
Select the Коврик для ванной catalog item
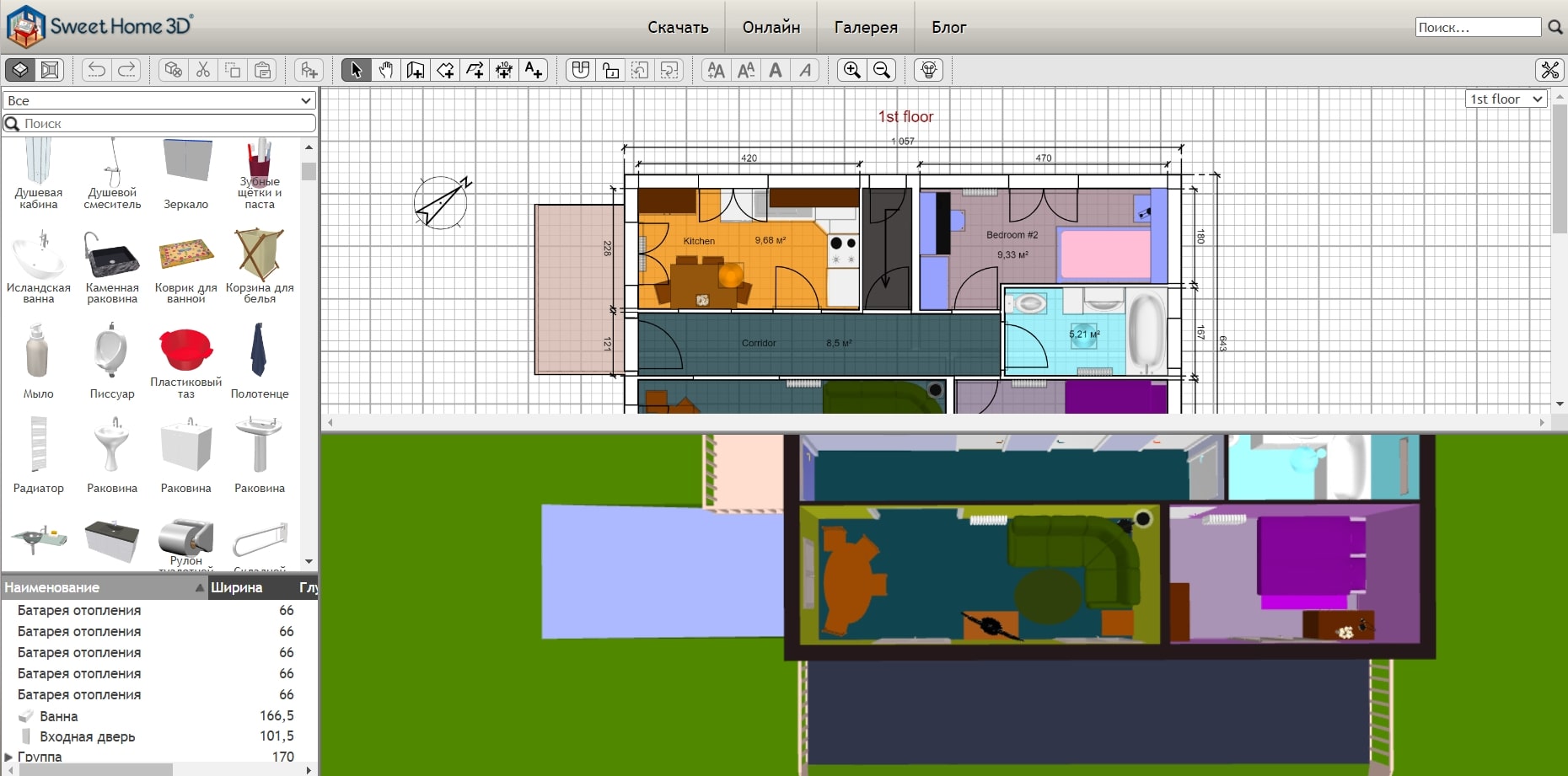186,265
